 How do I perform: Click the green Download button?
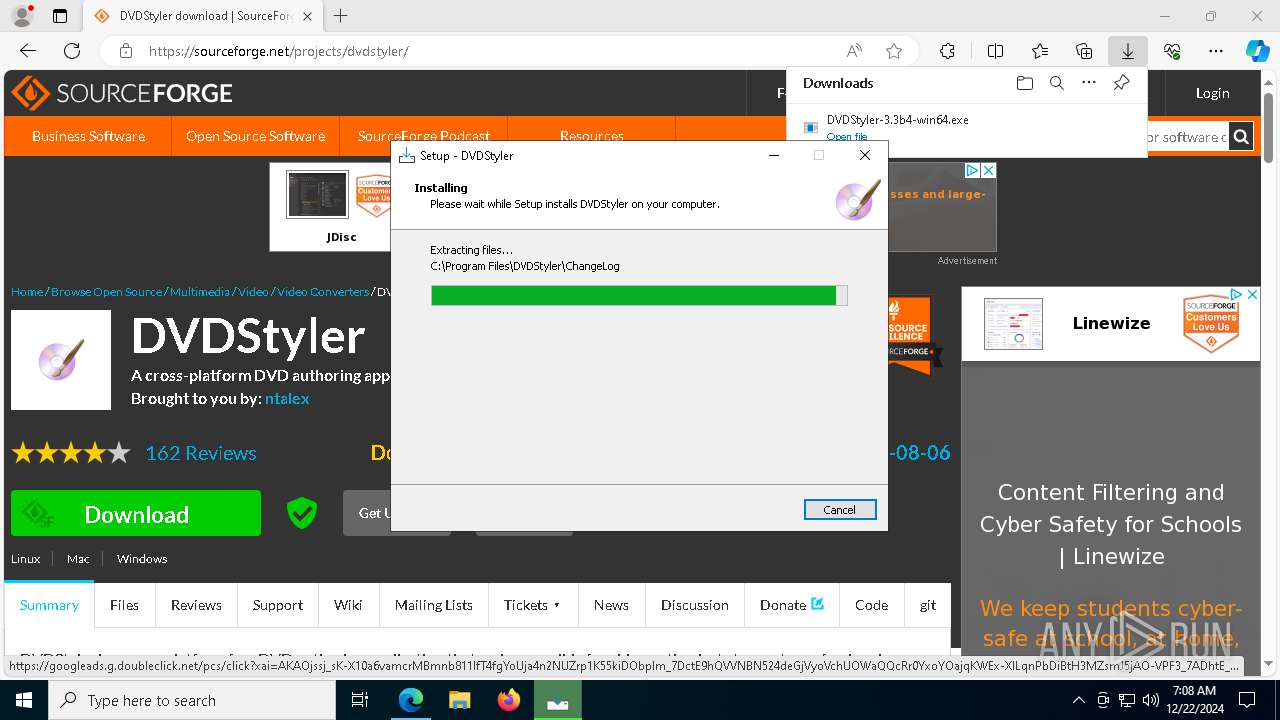click(x=136, y=514)
